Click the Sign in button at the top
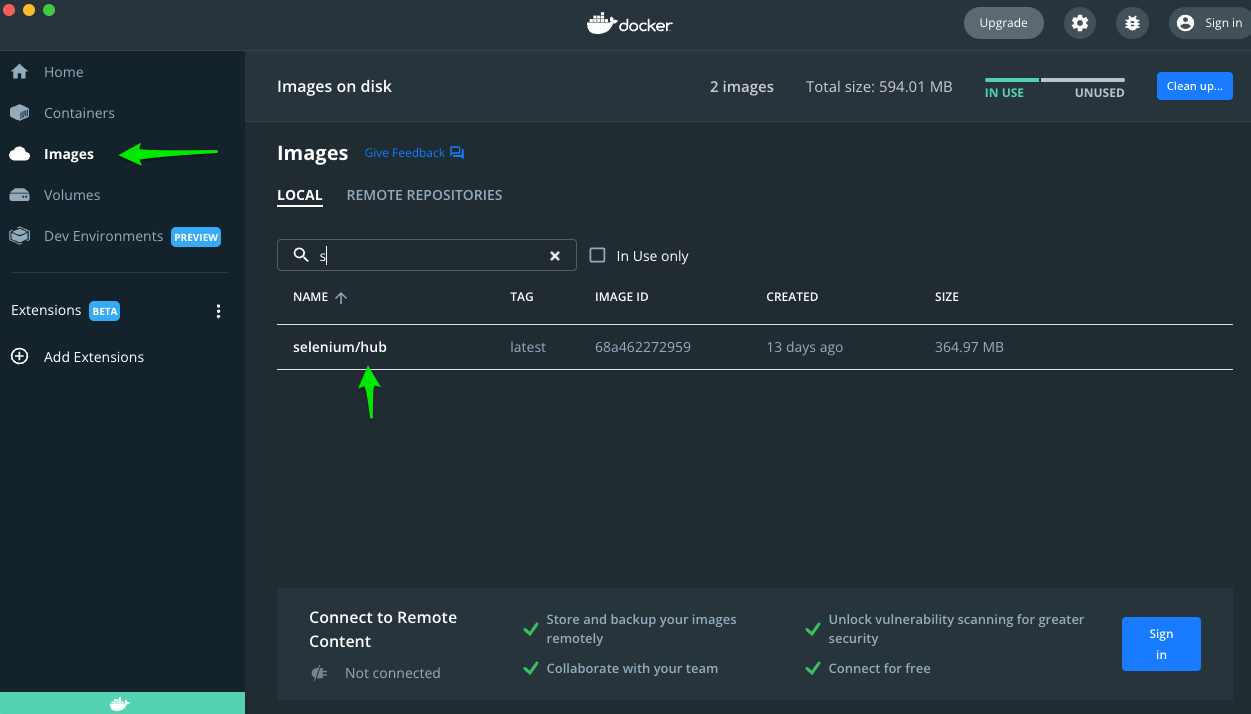The width and height of the screenshot is (1251, 714). point(1209,23)
